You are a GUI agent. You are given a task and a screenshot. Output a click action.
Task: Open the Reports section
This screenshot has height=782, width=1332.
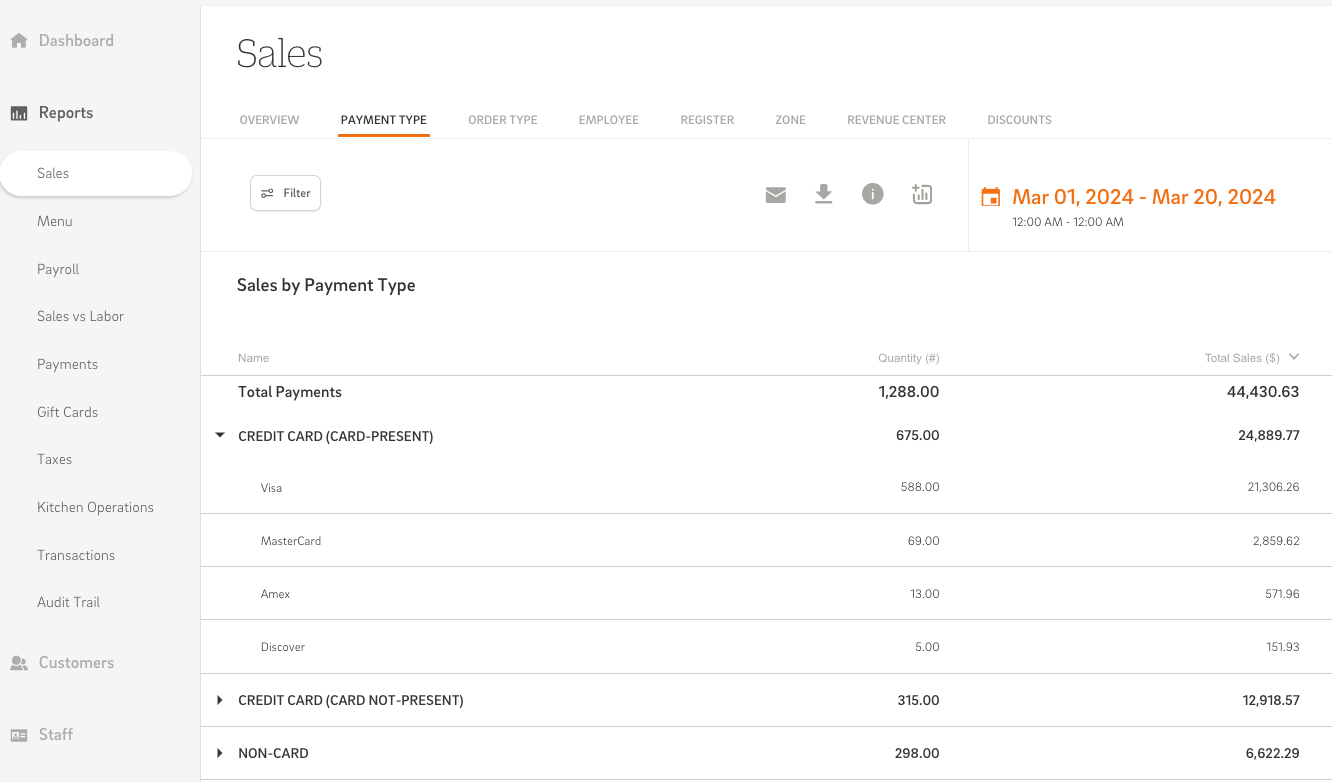tap(66, 113)
